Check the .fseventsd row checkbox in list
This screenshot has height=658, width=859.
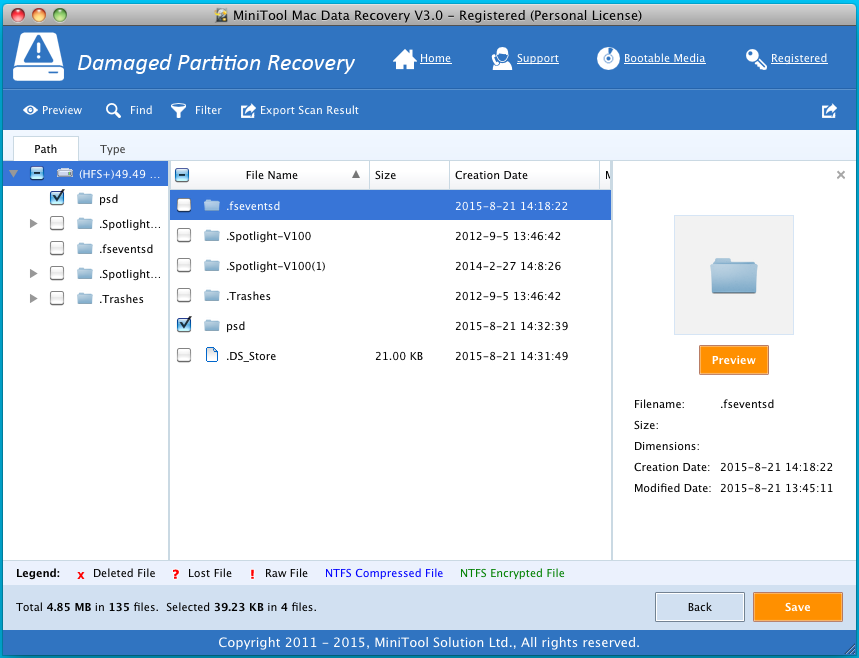pyautogui.click(x=184, y=205)
